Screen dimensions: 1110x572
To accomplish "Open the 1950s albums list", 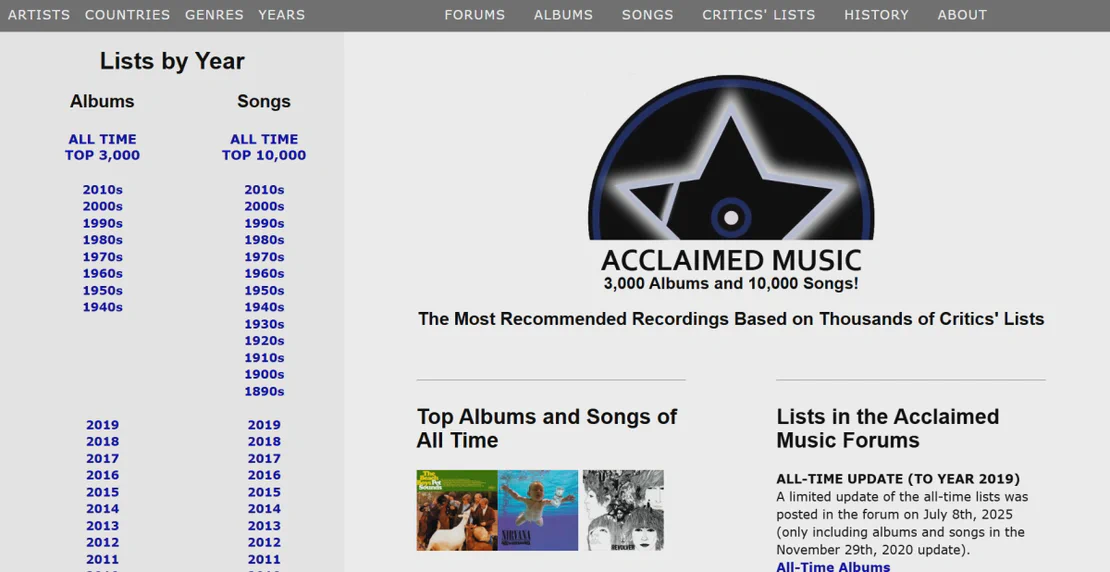I will [103, 290].
